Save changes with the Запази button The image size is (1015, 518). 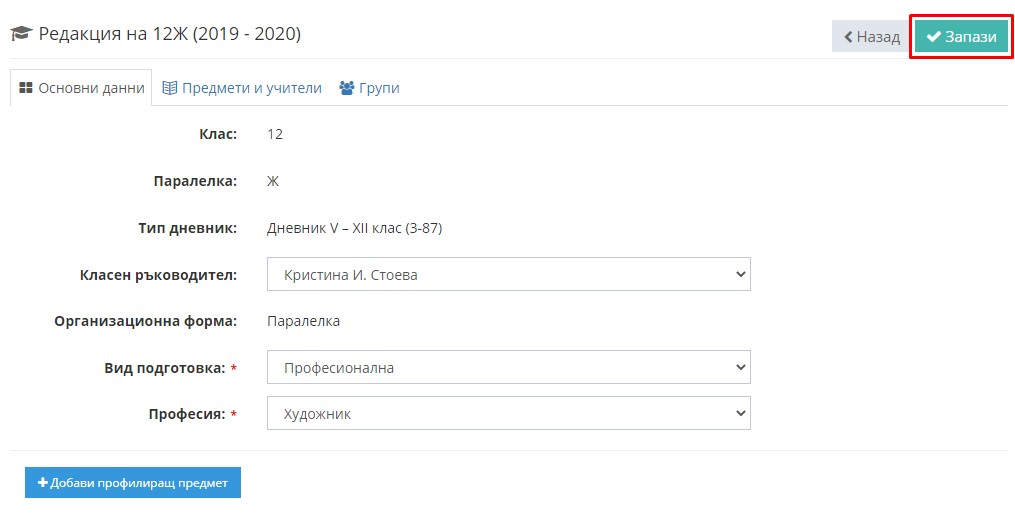click(x=962, y=37)
